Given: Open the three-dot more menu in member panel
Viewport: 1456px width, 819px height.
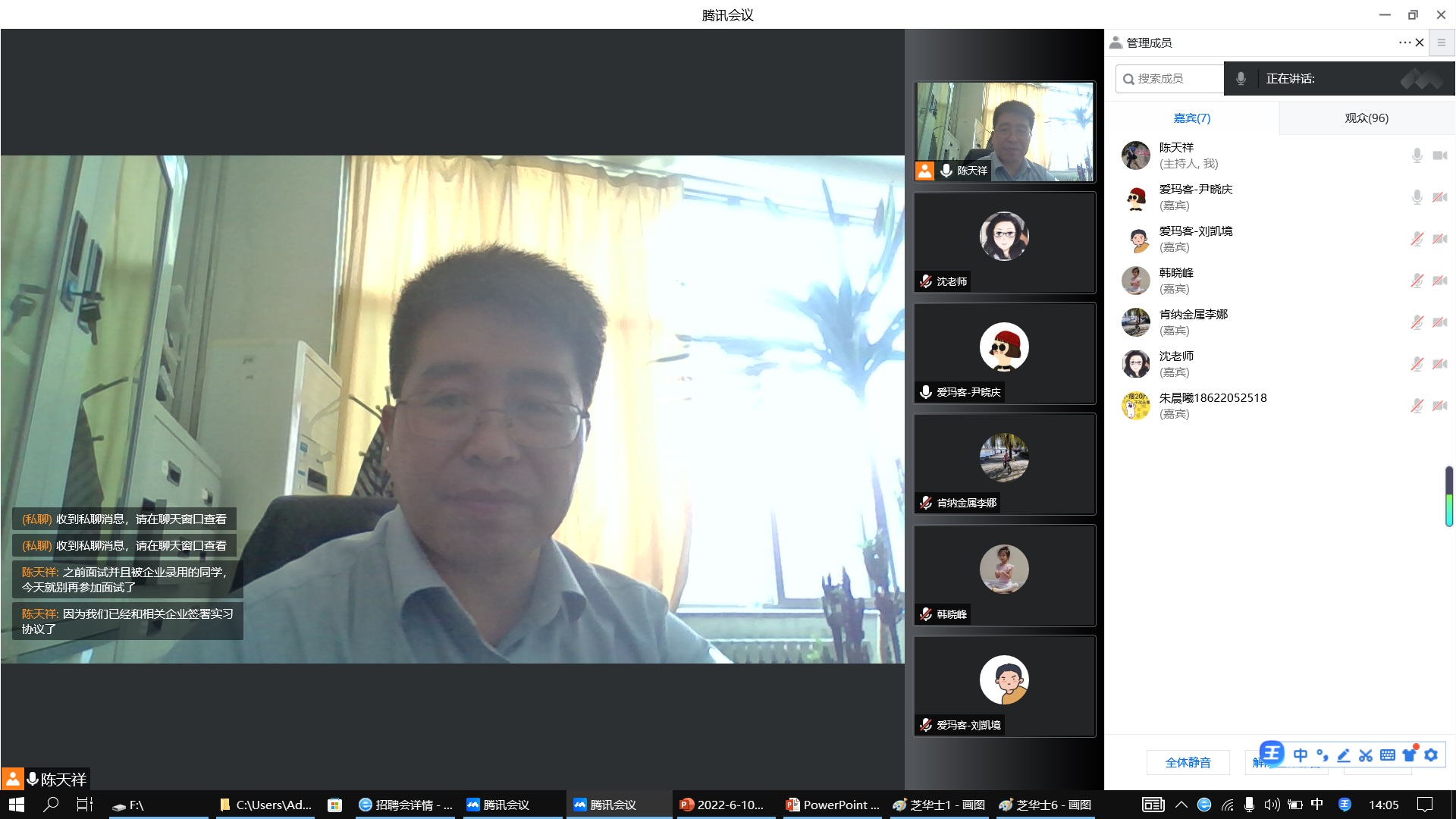Looking at the screenshot, I should [1404, 42].
